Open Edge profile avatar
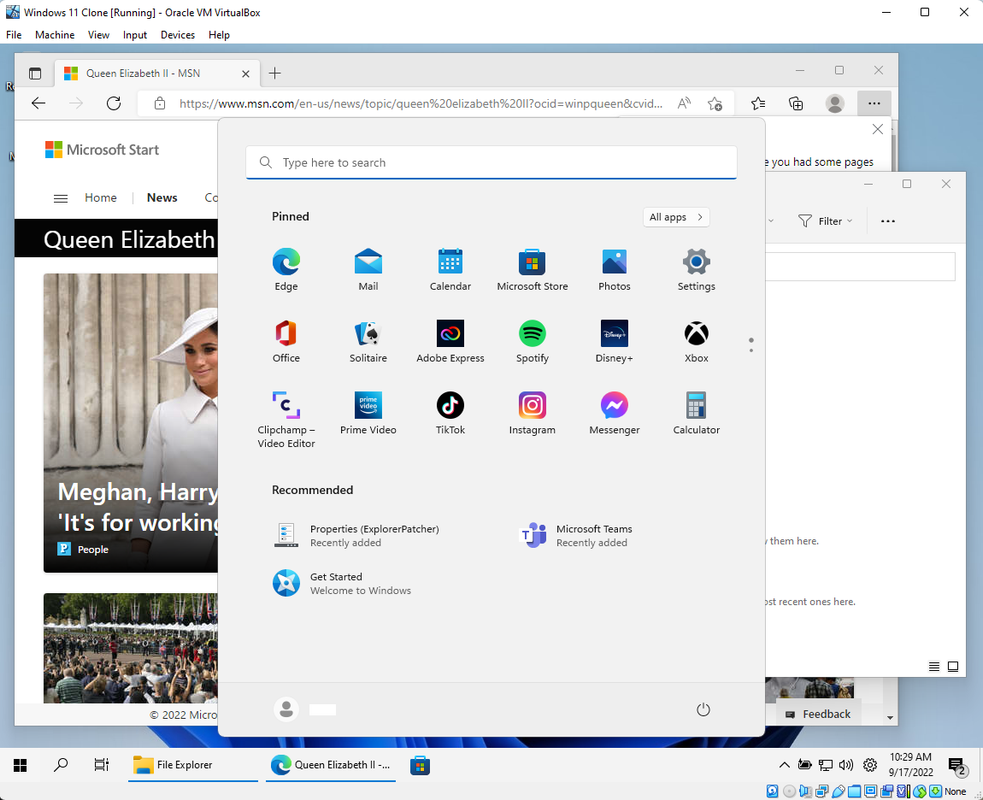 coord(834,103)
